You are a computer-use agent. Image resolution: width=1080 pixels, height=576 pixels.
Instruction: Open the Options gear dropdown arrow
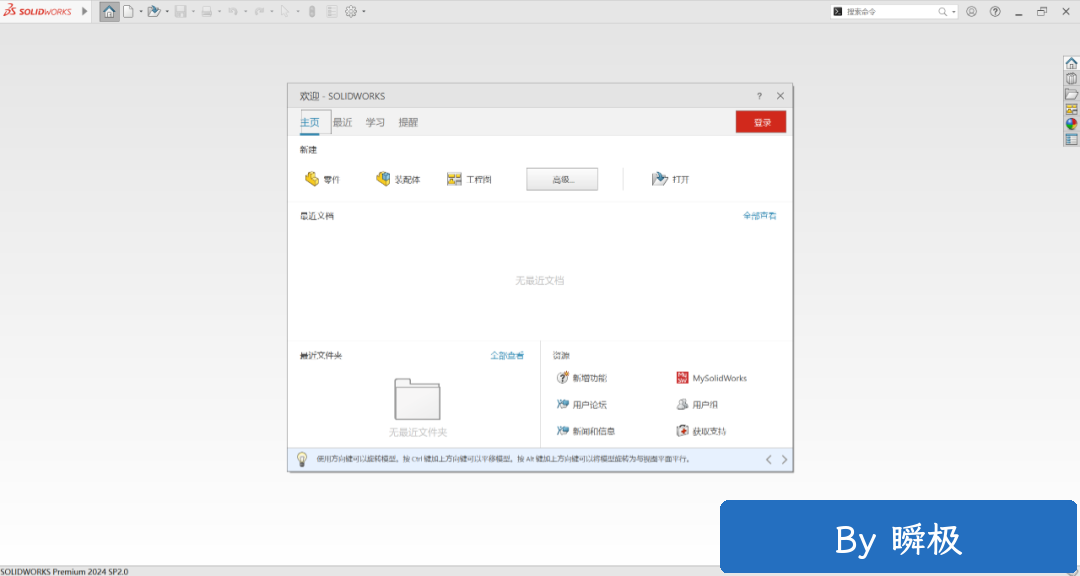[364, 12]
